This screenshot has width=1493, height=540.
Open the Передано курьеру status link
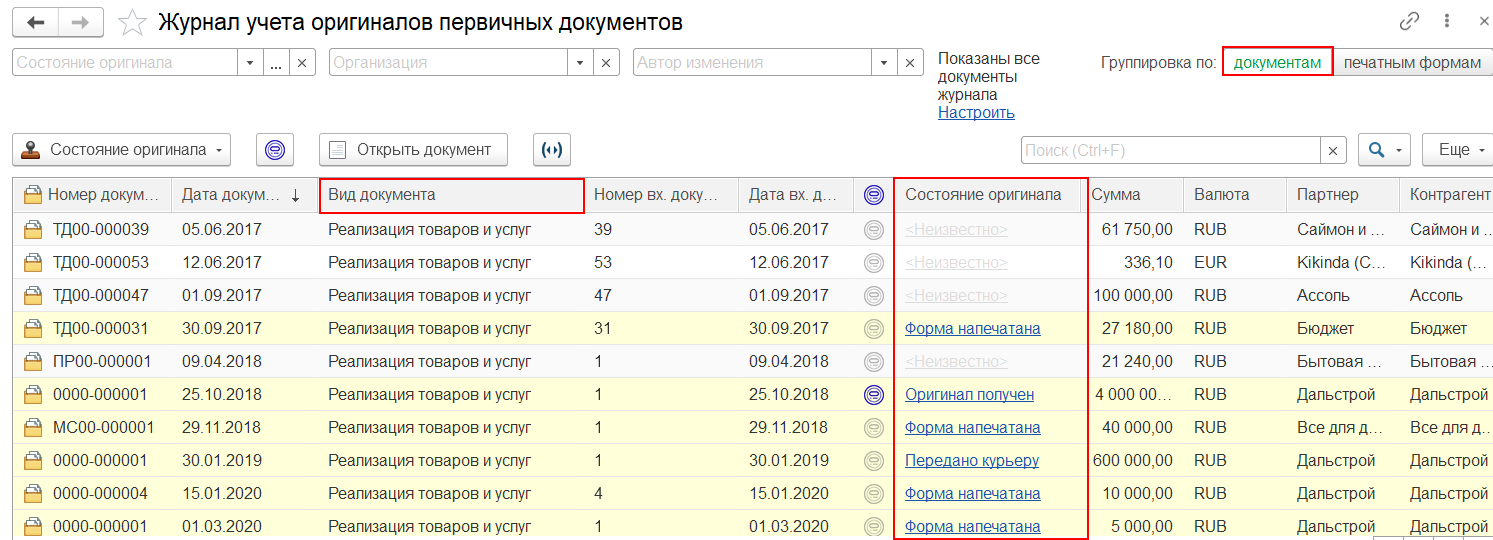(x=972, y=460)
